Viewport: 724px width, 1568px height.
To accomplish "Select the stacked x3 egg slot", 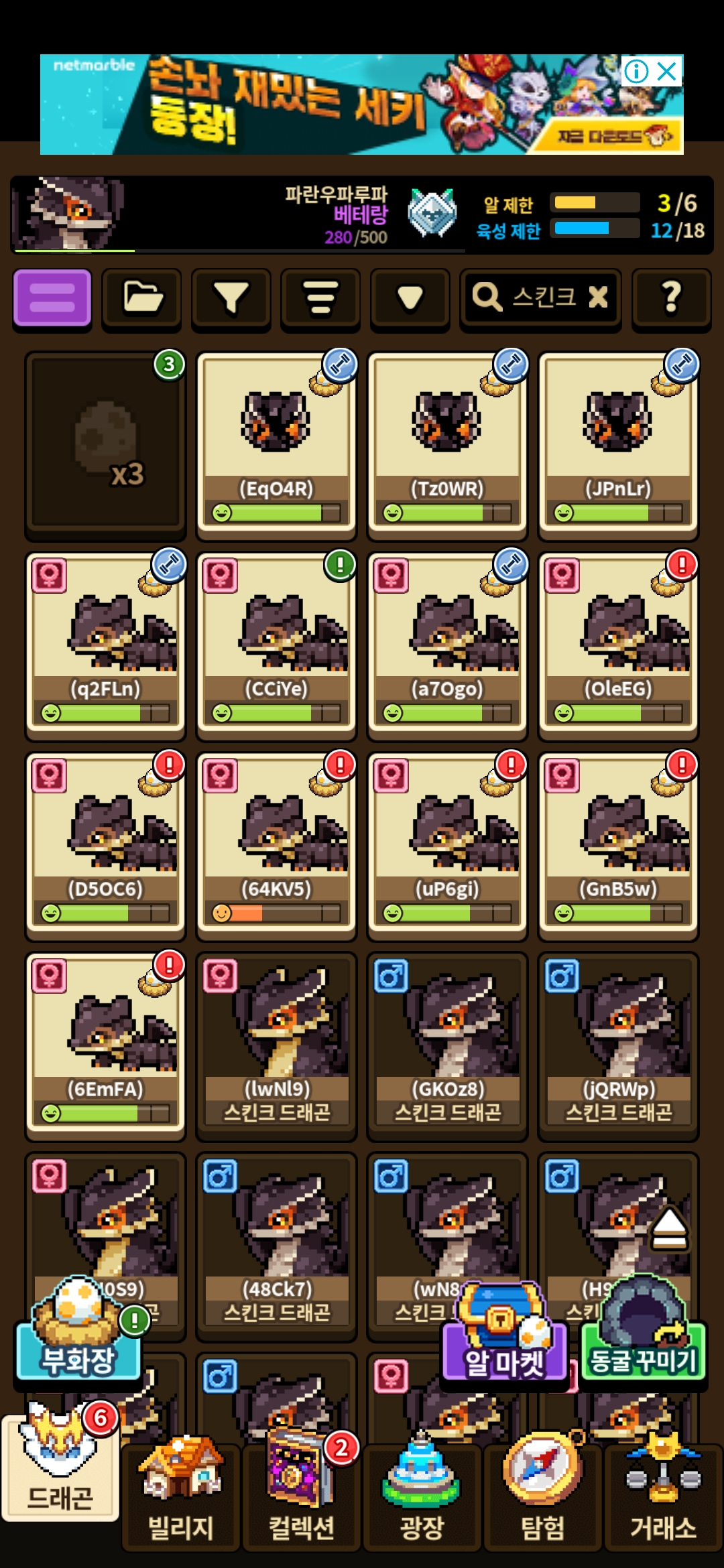I will click(x=106, y=444).
